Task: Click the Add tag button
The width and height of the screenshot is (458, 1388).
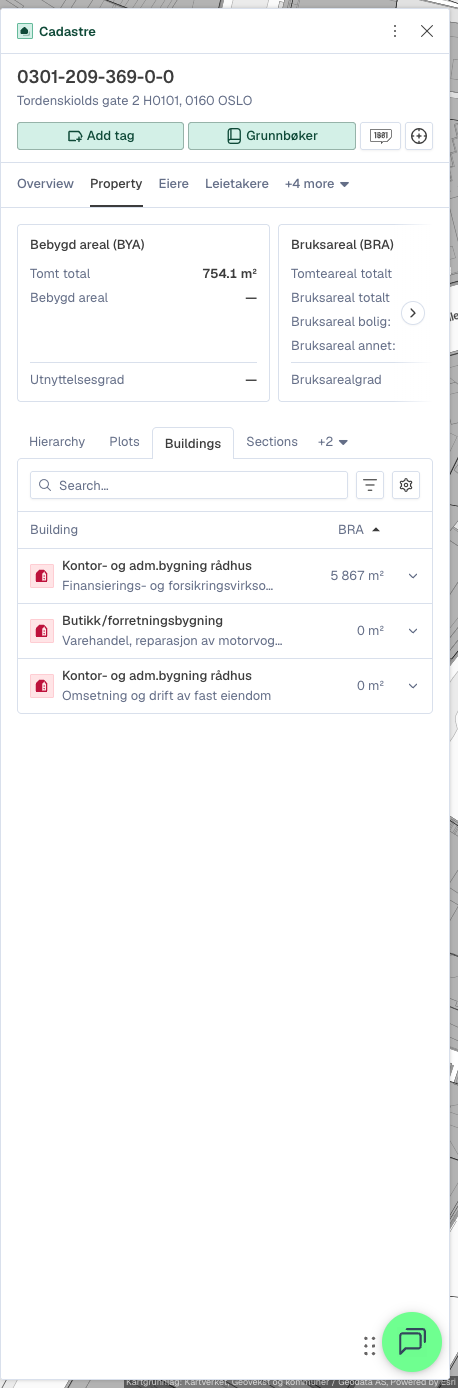Action: (100, 136)
